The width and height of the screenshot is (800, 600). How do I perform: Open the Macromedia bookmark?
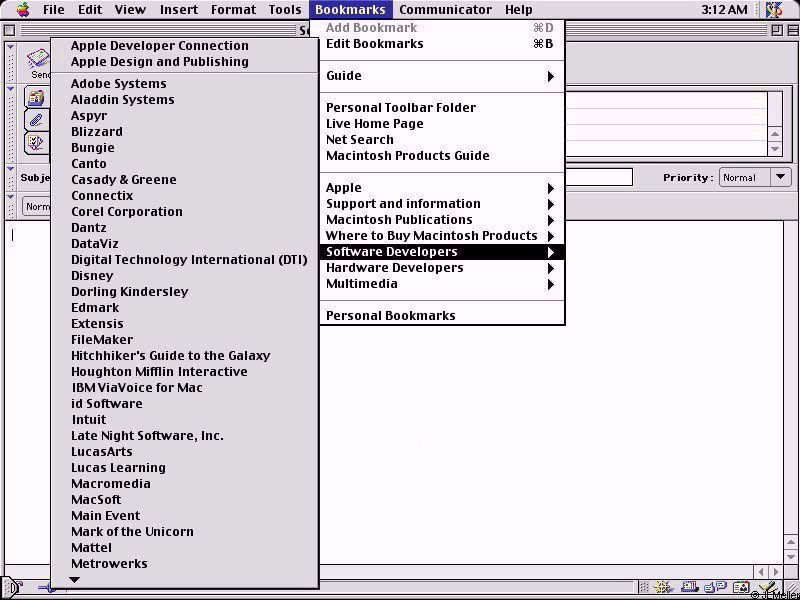(x=185, y=484)
